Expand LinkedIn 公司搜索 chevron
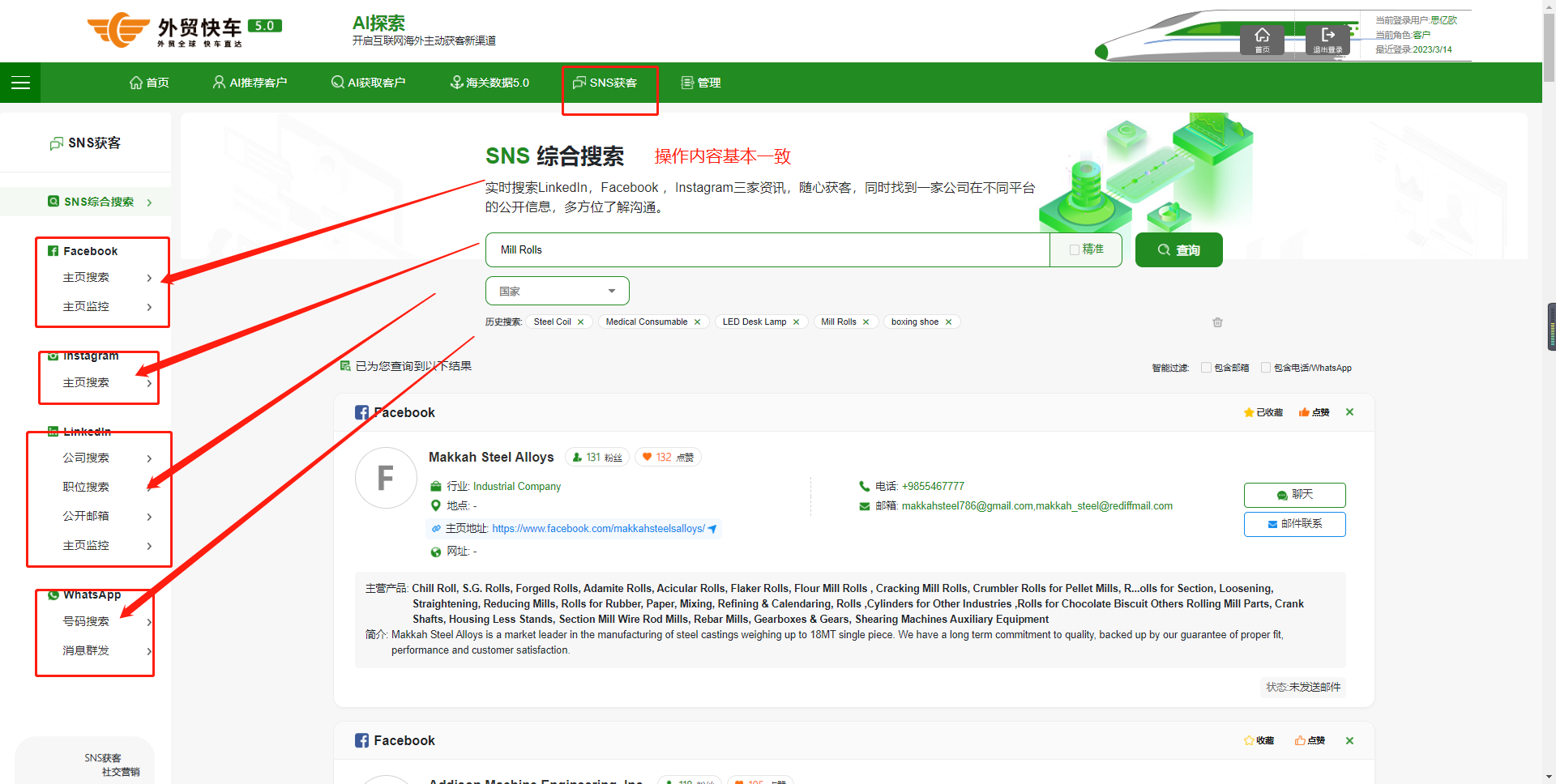1556x784 pixels. 149,458
